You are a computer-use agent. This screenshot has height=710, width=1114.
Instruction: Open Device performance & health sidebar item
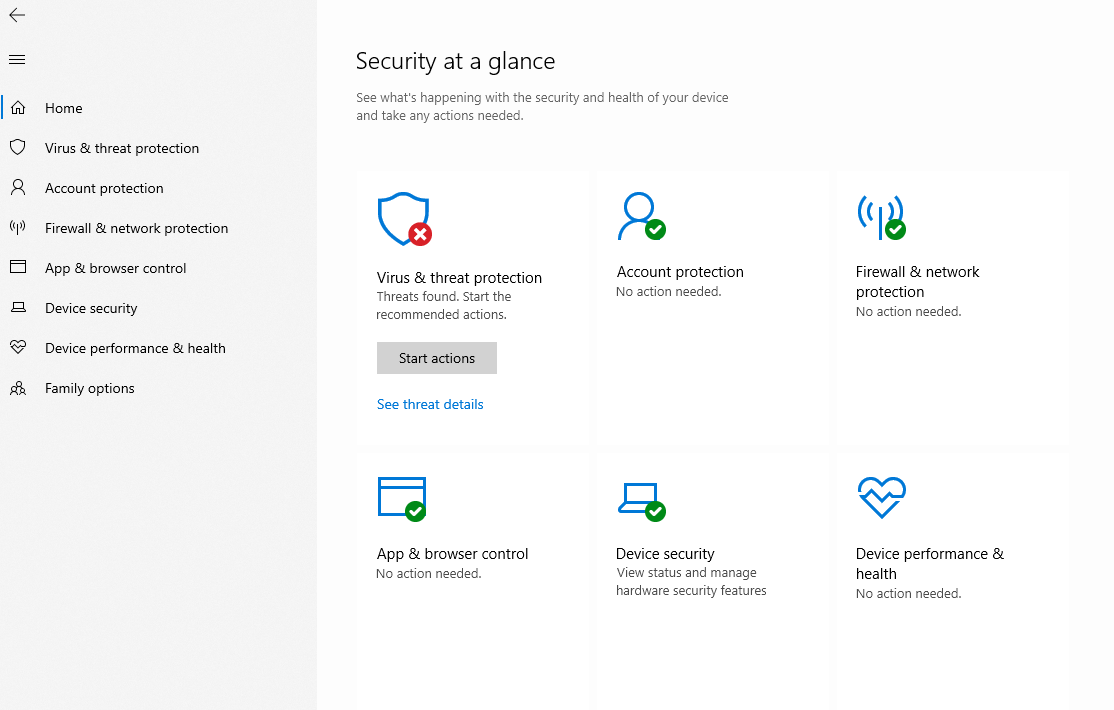(x=135, y=348)
